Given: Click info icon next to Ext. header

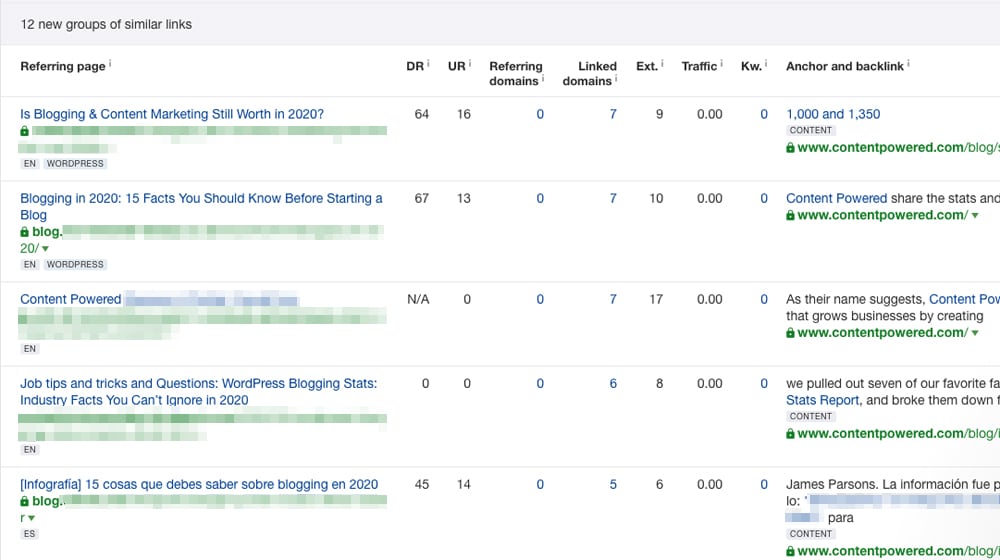Looking at the screenshot, I should point(662,63).
